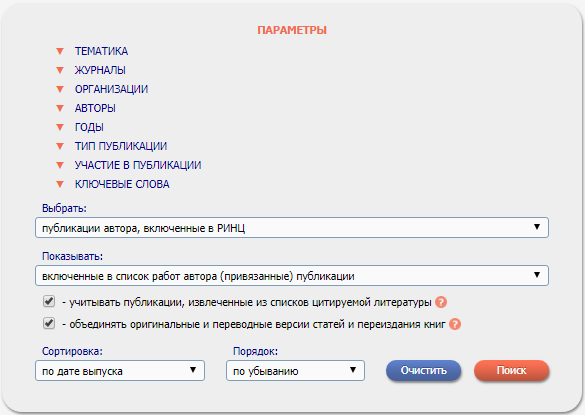Click the orange triangle beside ЖУРНАЛЫ
This screenshot has width=585, height=415.
point(60,70)
